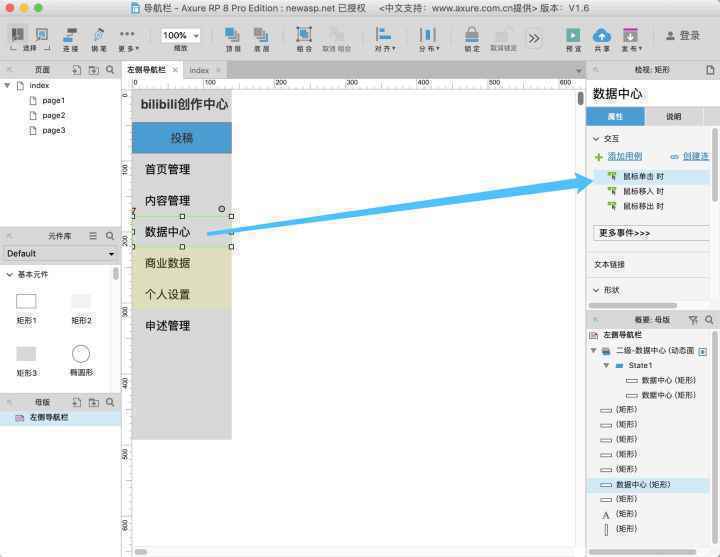
Task: Search pages using magnifier icon
Action: click(110, 70)
